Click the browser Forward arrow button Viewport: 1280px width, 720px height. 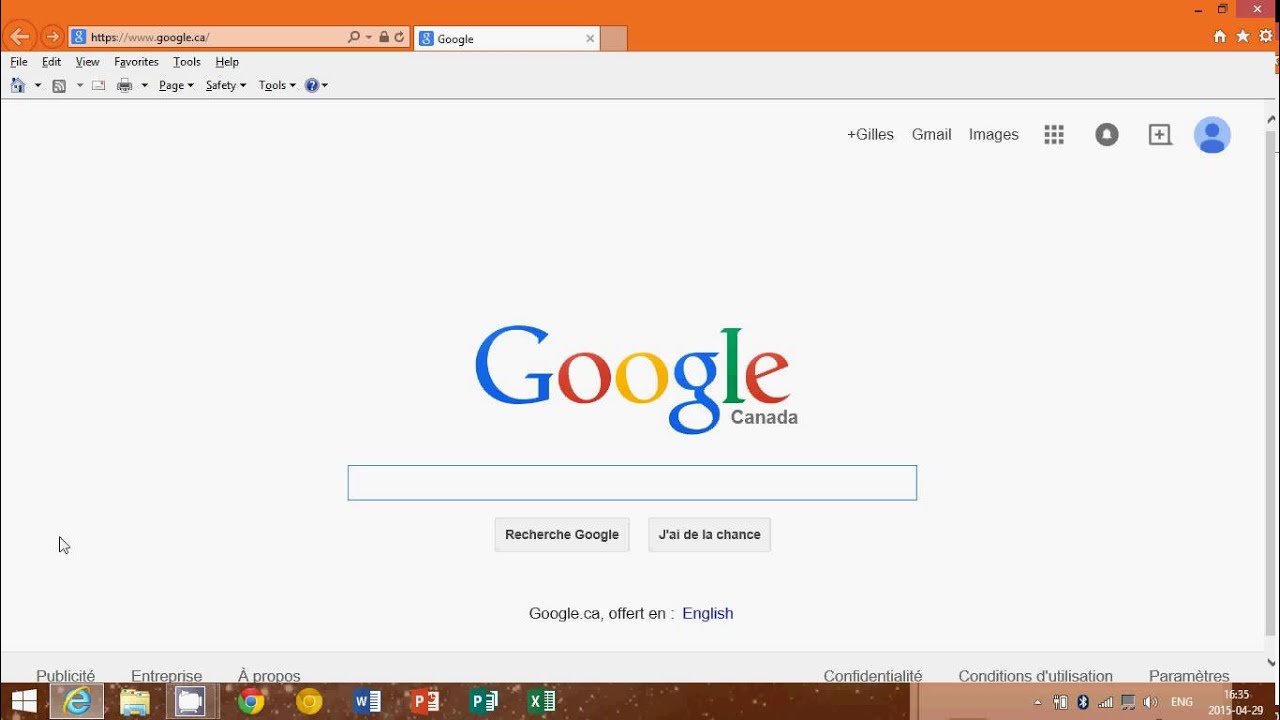coord(52,38)
